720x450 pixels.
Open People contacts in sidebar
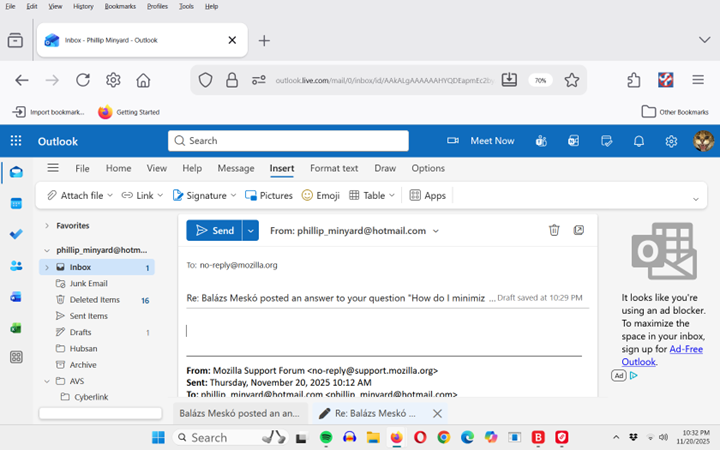coord(16,265)
